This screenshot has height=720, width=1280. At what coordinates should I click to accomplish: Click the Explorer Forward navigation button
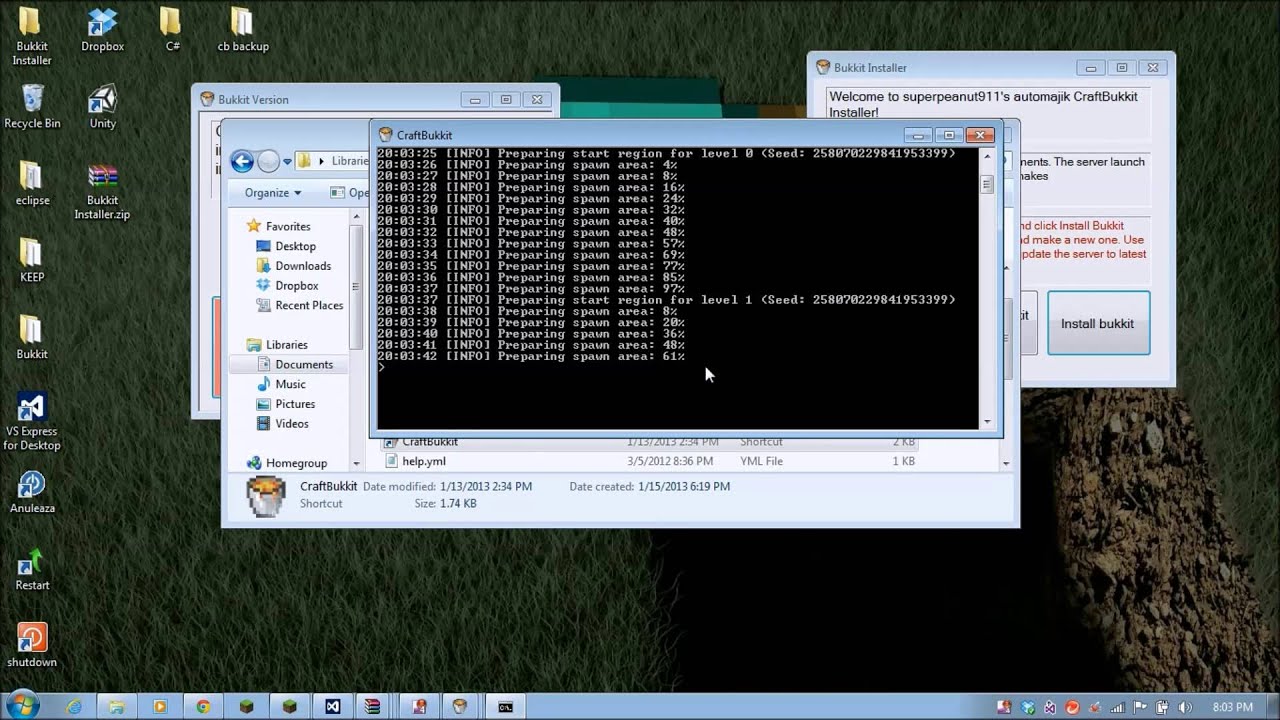pos(268,161)
